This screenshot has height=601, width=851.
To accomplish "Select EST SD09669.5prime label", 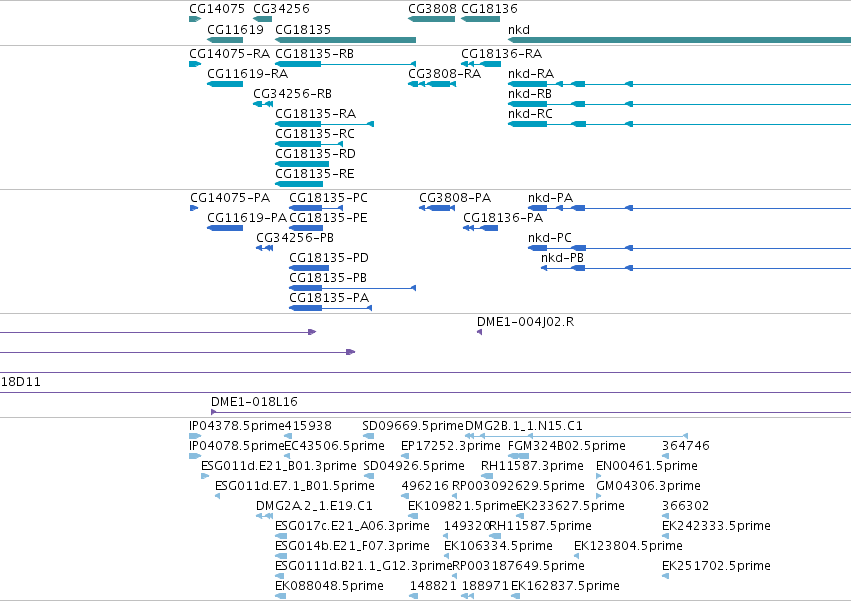I will click(x=413, y=427).
